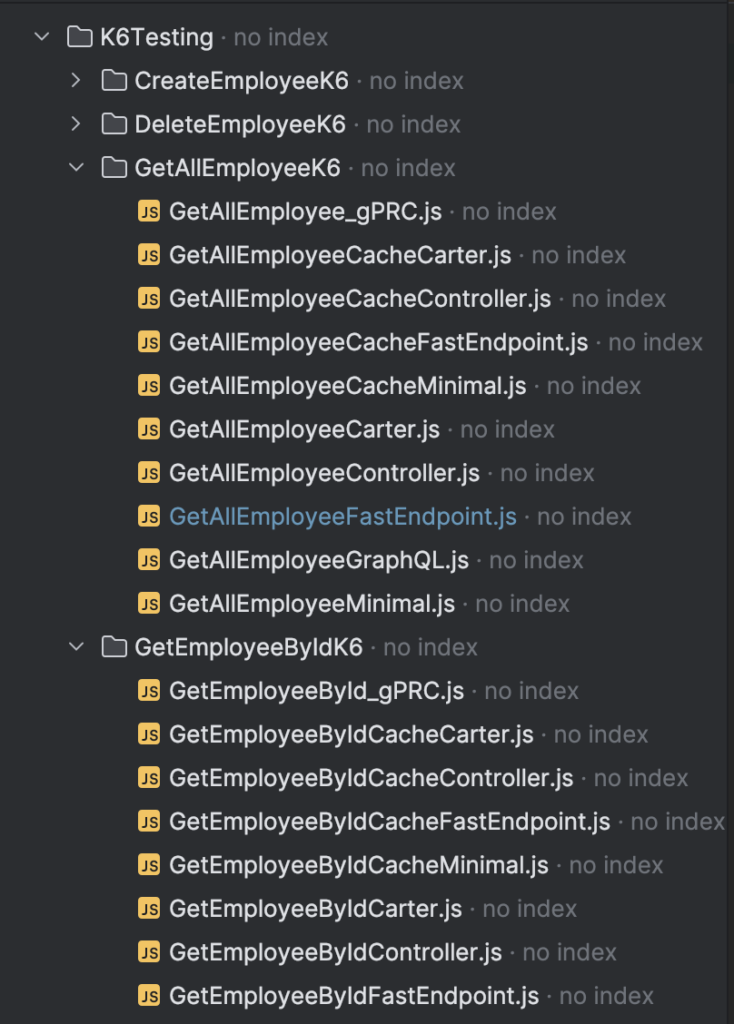Select the CreateEmployeeK6 folder name
This screenshot has width=734, height=1024.
[242, 81]
